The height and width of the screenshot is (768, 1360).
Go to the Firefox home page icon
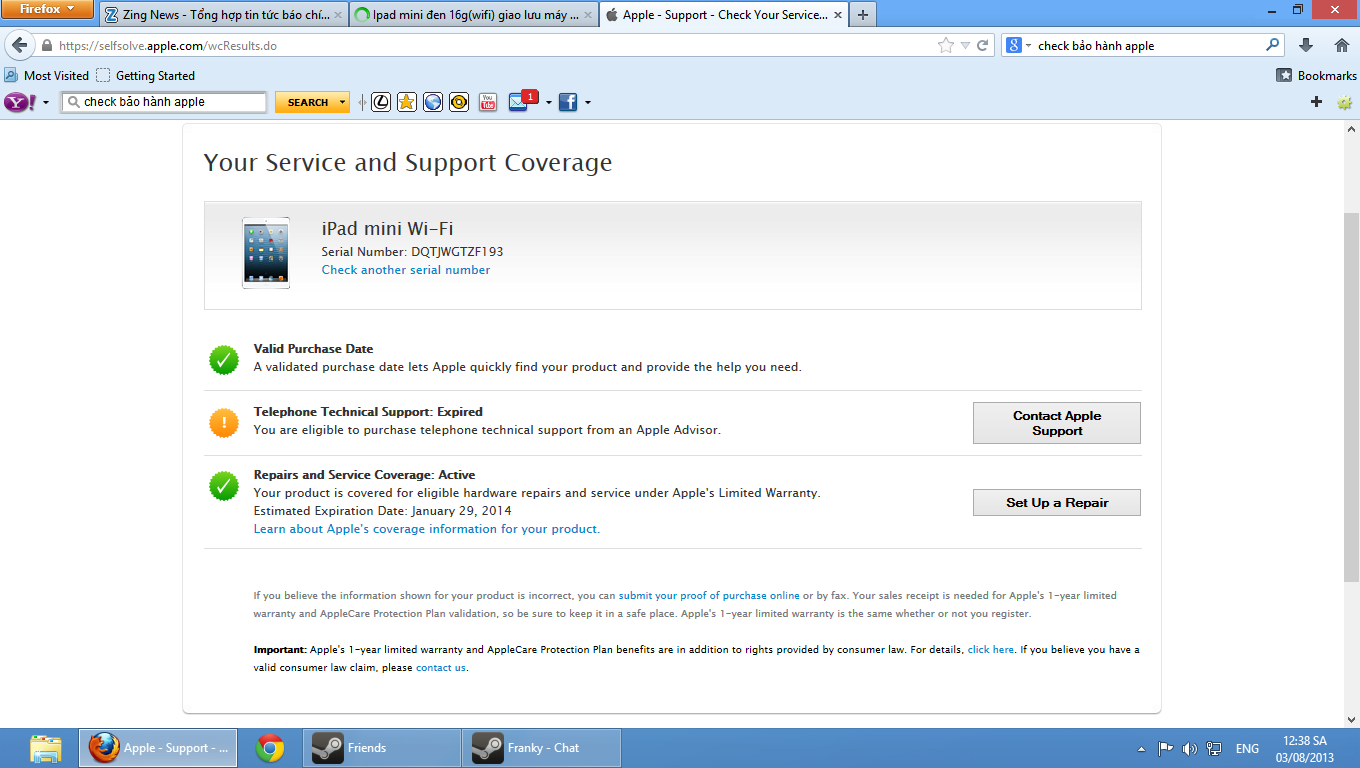[x=1342, y=45]
